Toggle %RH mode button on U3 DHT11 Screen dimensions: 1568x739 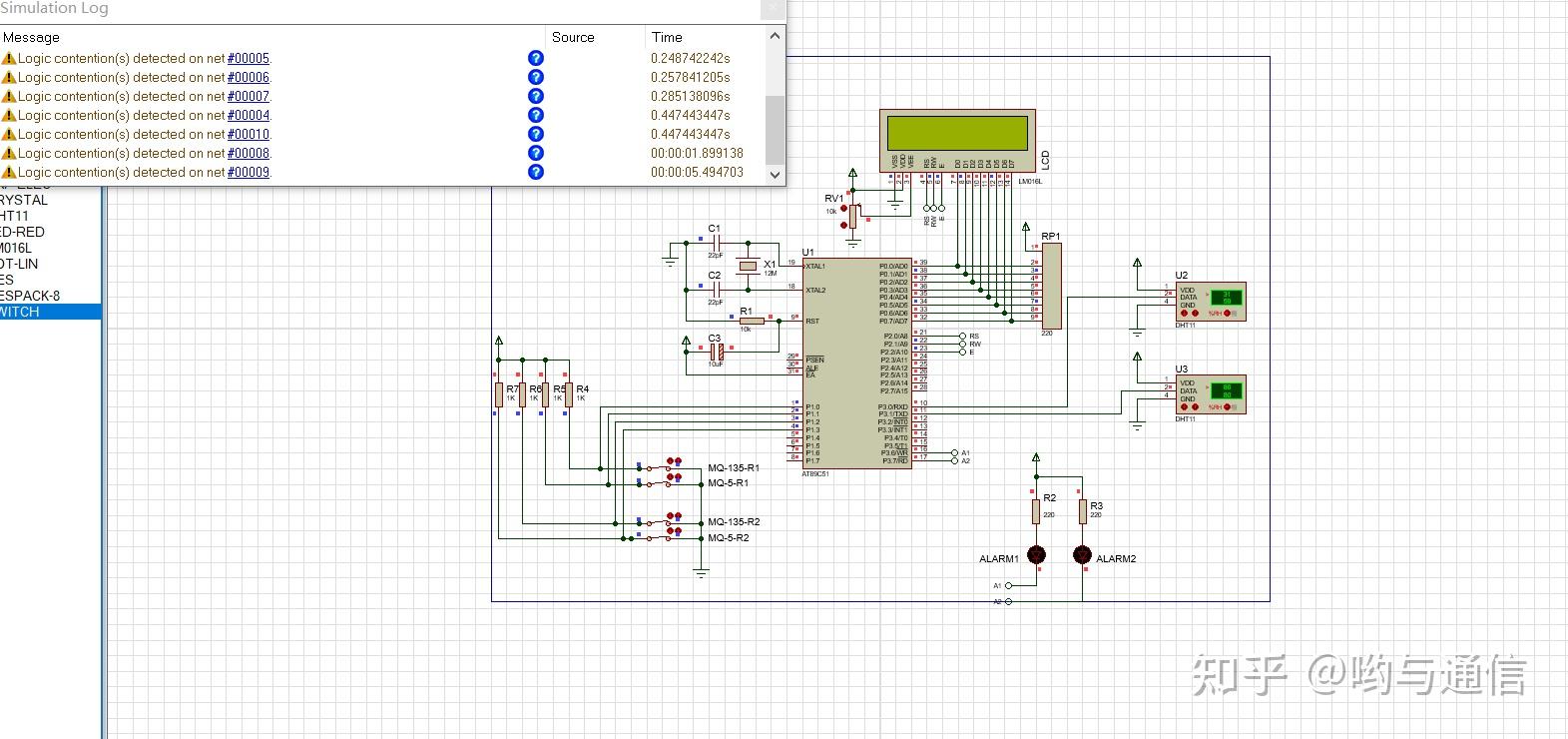1227,406
